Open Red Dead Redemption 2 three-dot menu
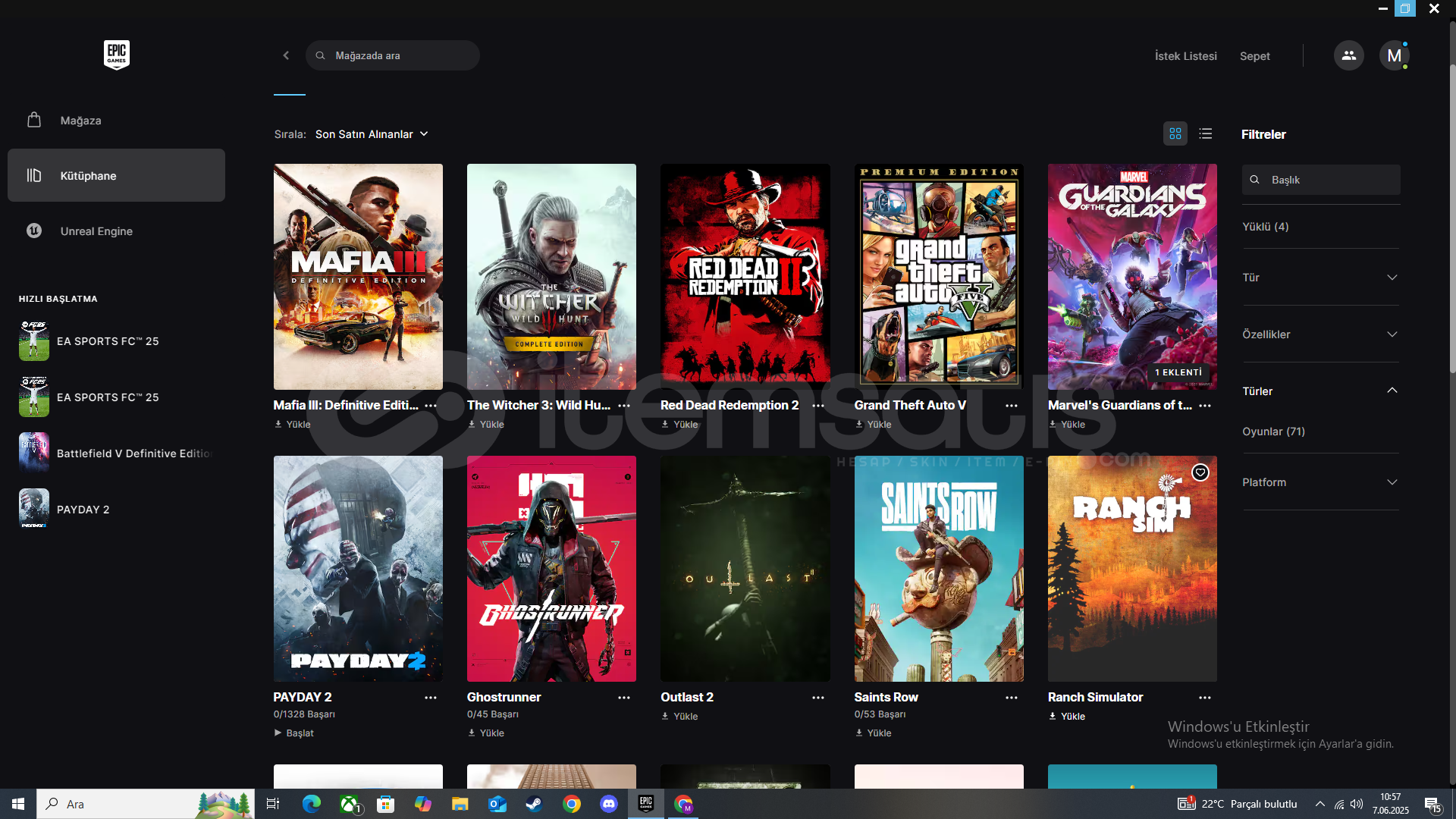Viewport: 1456px width, 819px height. point(818,406)
